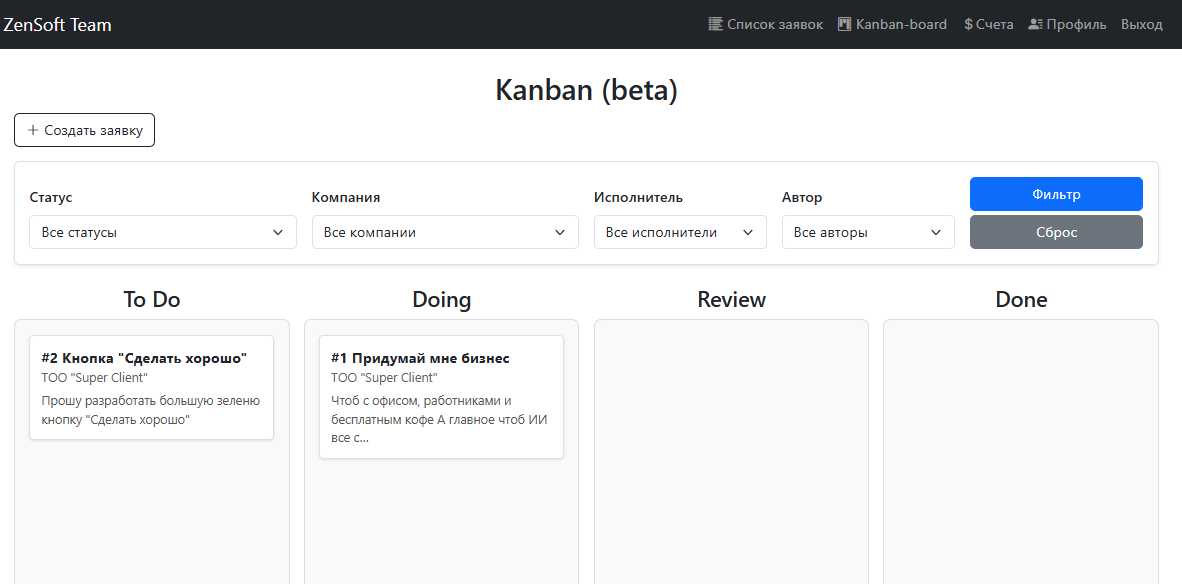Select card "#2 Кнопка Сделать хорошо"
Screen dimensions: 1182x584
point(151,387)
